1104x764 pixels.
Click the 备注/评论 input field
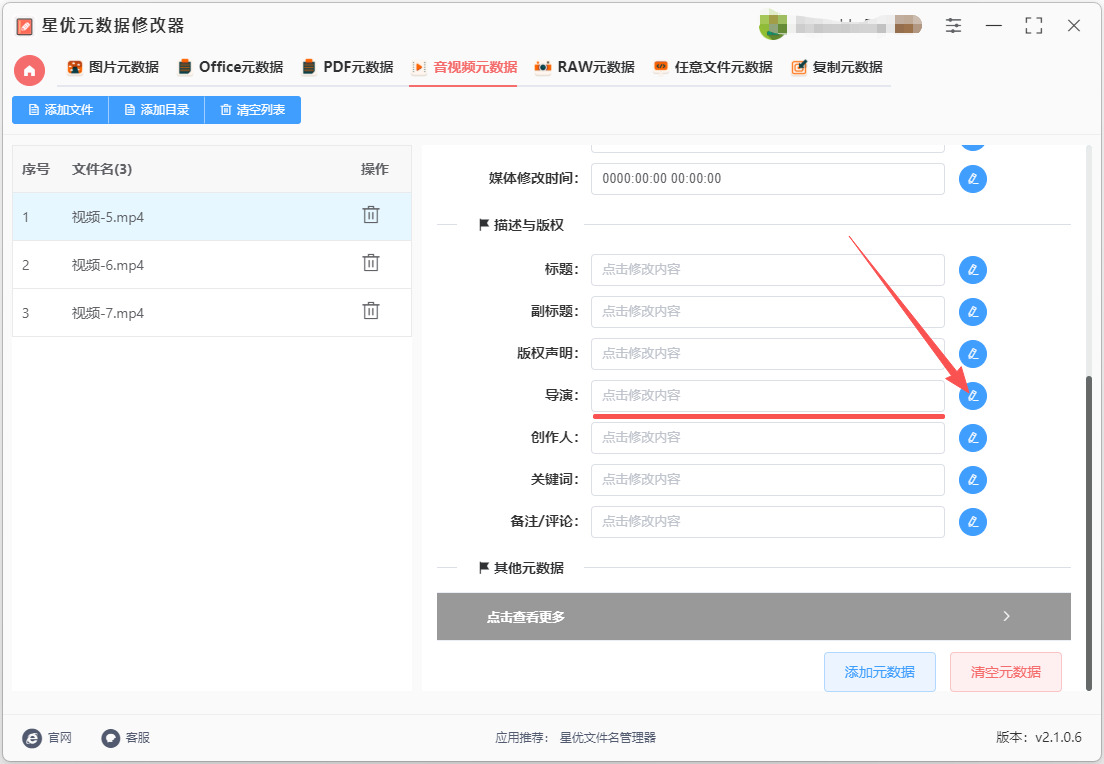tap(767, 522)
